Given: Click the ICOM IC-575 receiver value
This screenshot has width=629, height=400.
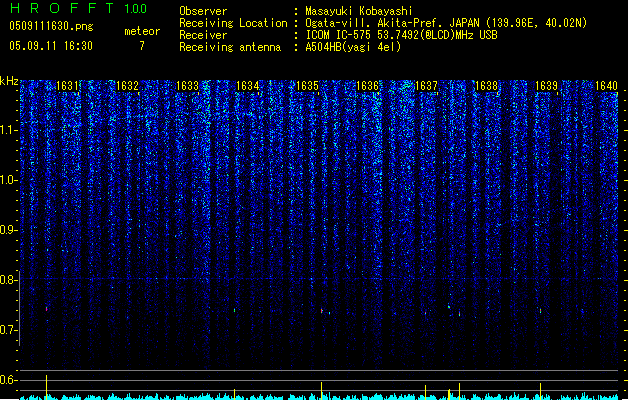Looking at the screenshot, I should [402, 35].
